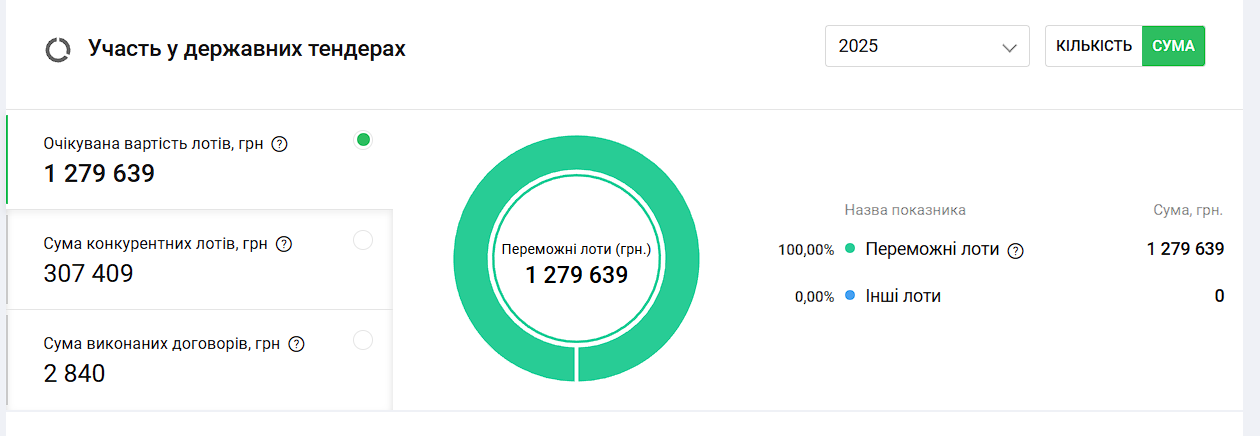The width and height of the screenshot is (1260, 436).
Task: Click the green Переможні лоти legend dot
Action: [850, 249]
